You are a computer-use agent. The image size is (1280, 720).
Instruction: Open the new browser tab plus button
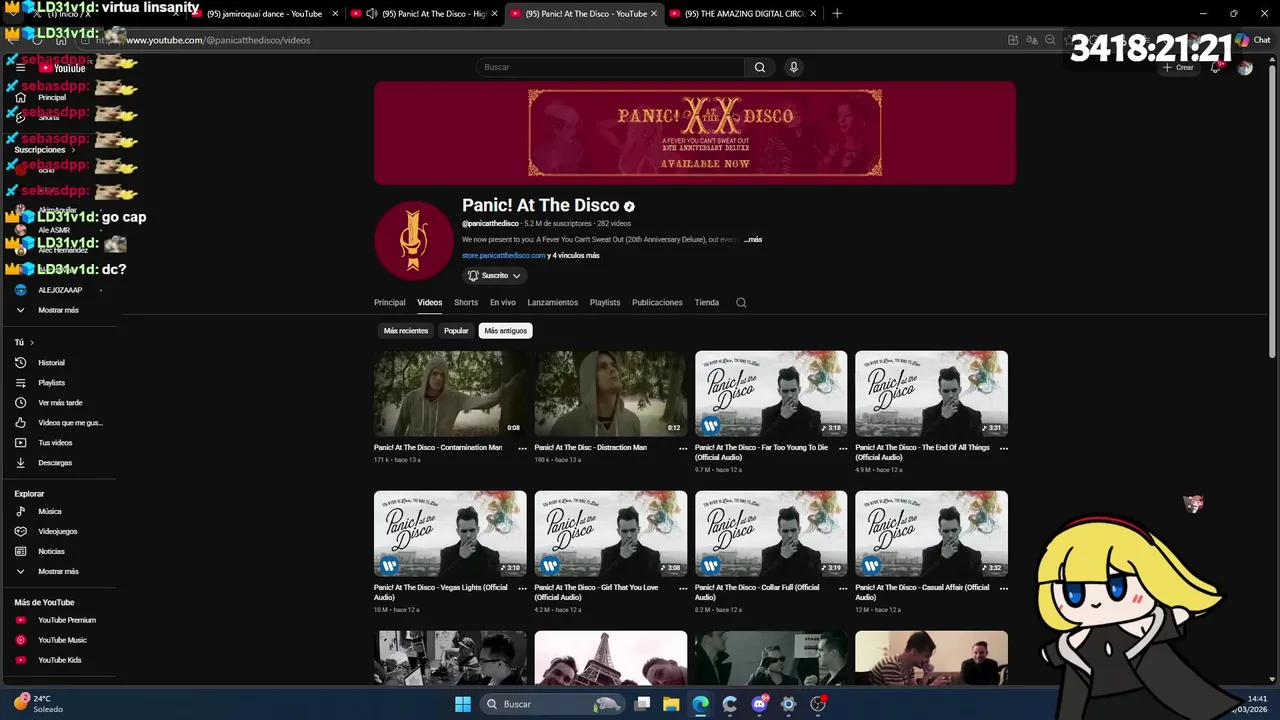point(837,14)
